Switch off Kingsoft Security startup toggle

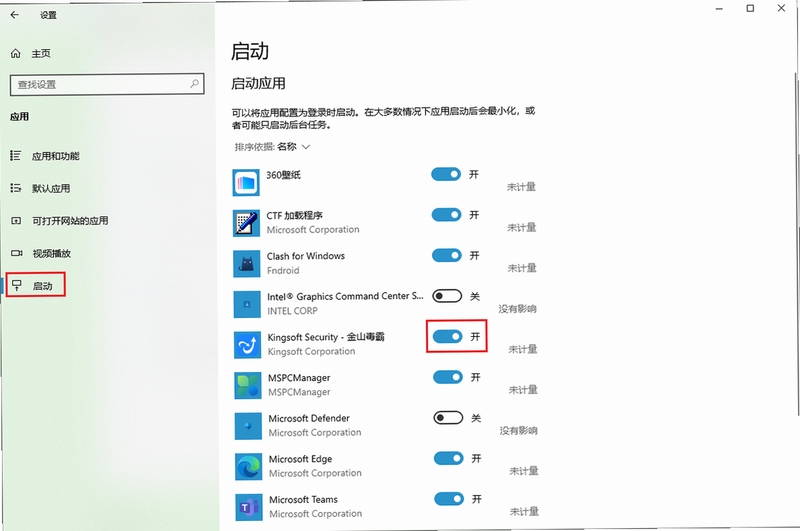coord(447,336)
